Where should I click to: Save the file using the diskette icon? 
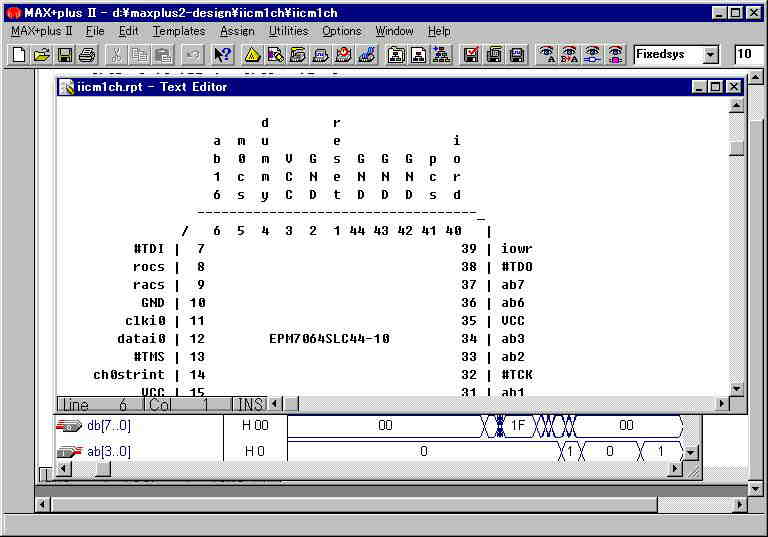pyautogui.click(x=64, y=55)
